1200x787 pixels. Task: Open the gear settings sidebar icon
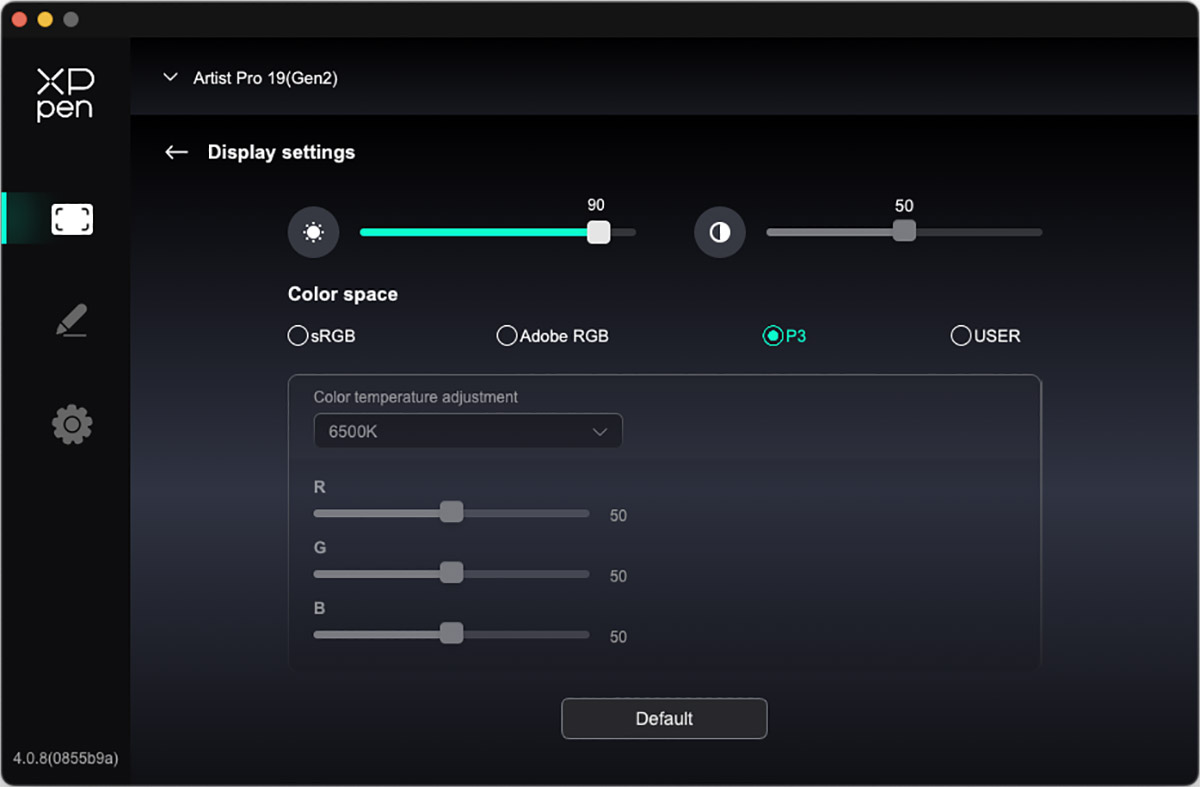click(x=72, y=425)
